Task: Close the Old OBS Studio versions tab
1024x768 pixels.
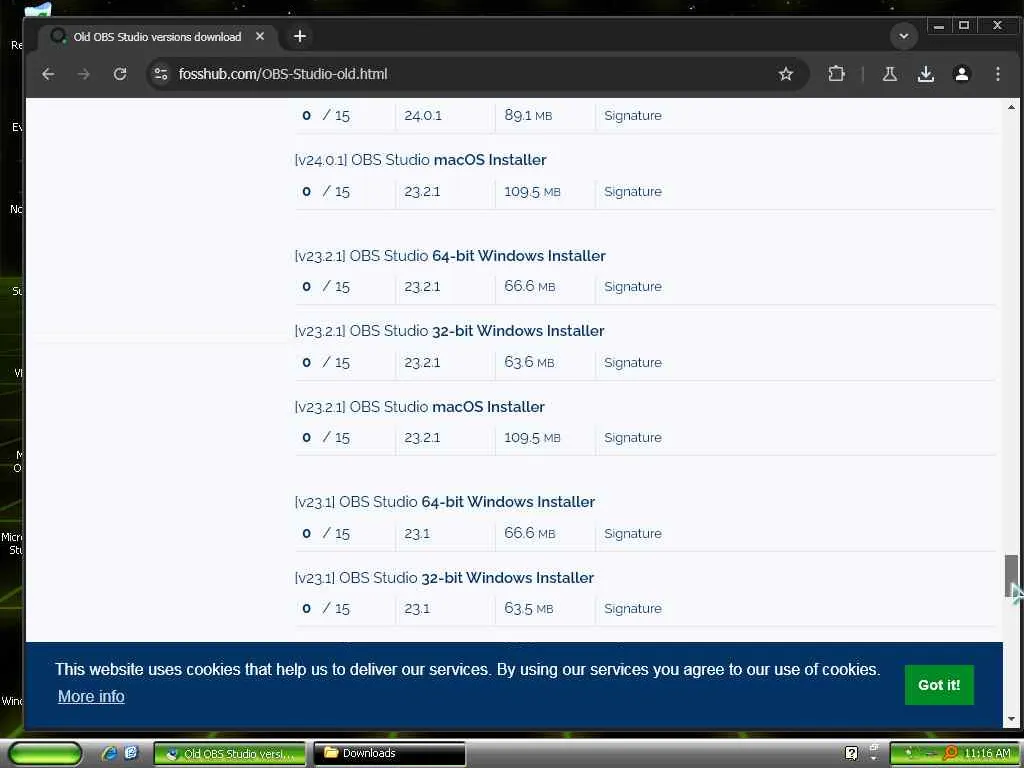Action: click(x=260, y=37)
